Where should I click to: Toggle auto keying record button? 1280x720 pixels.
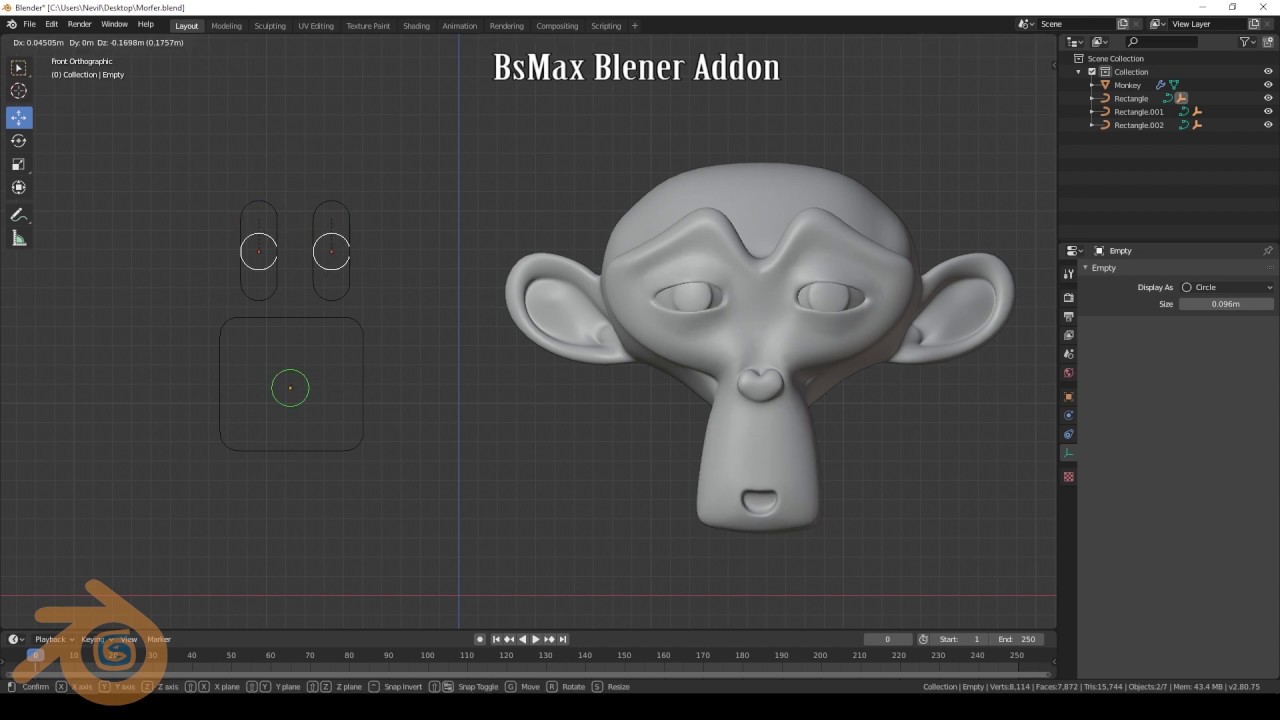(x=480, y=639)
